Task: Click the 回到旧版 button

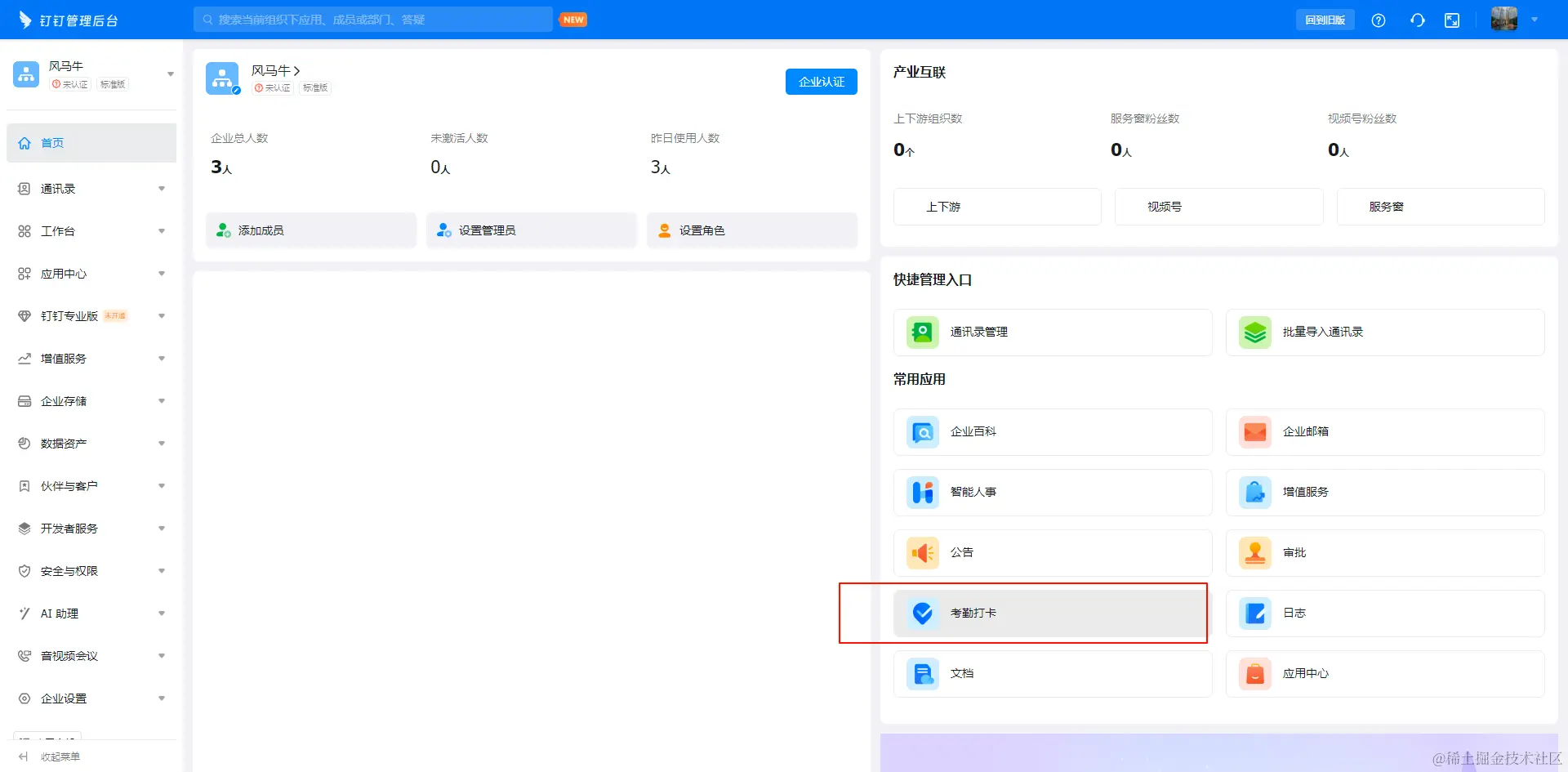Action: pyautogui.click(x=1325, y=20)
